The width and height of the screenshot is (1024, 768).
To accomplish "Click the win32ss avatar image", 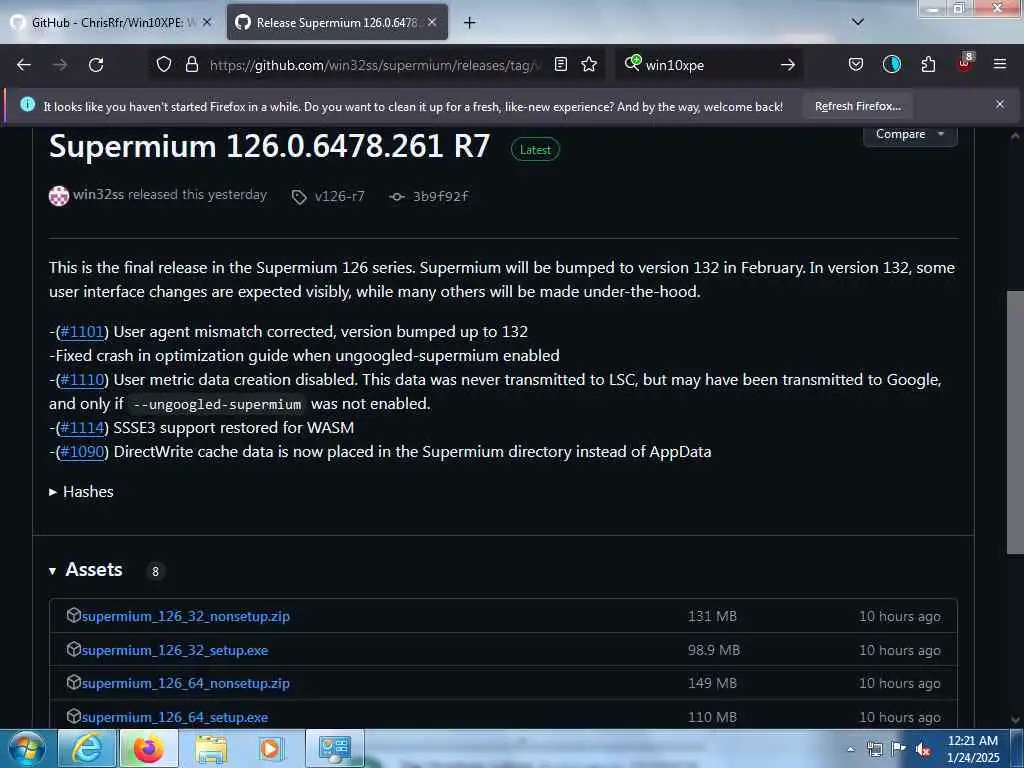I will tap(59, 196).
